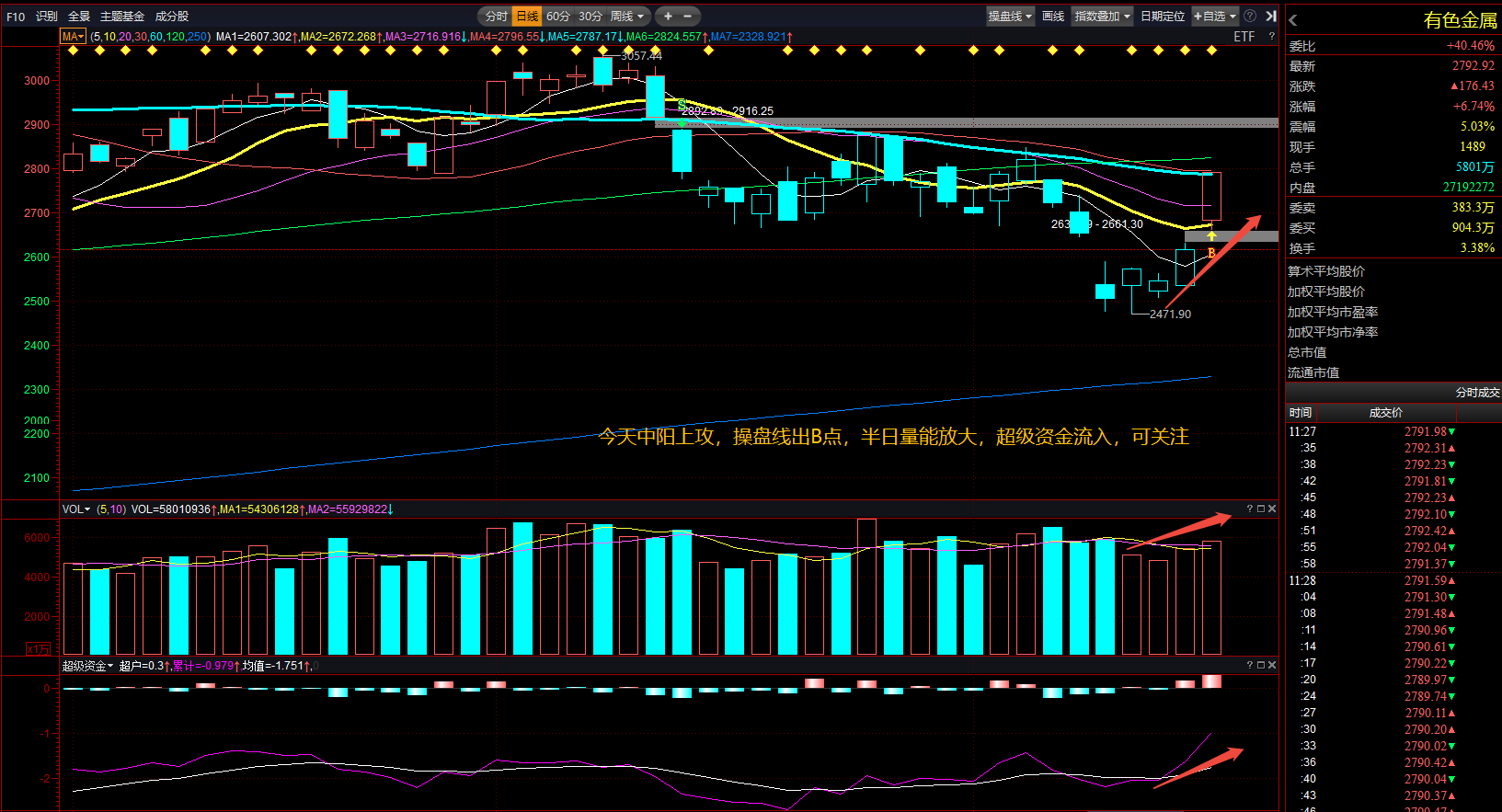Viewport: 1502px width, 812px height.
Task: Switch to 分时 intraday chart
Action: 497,17
